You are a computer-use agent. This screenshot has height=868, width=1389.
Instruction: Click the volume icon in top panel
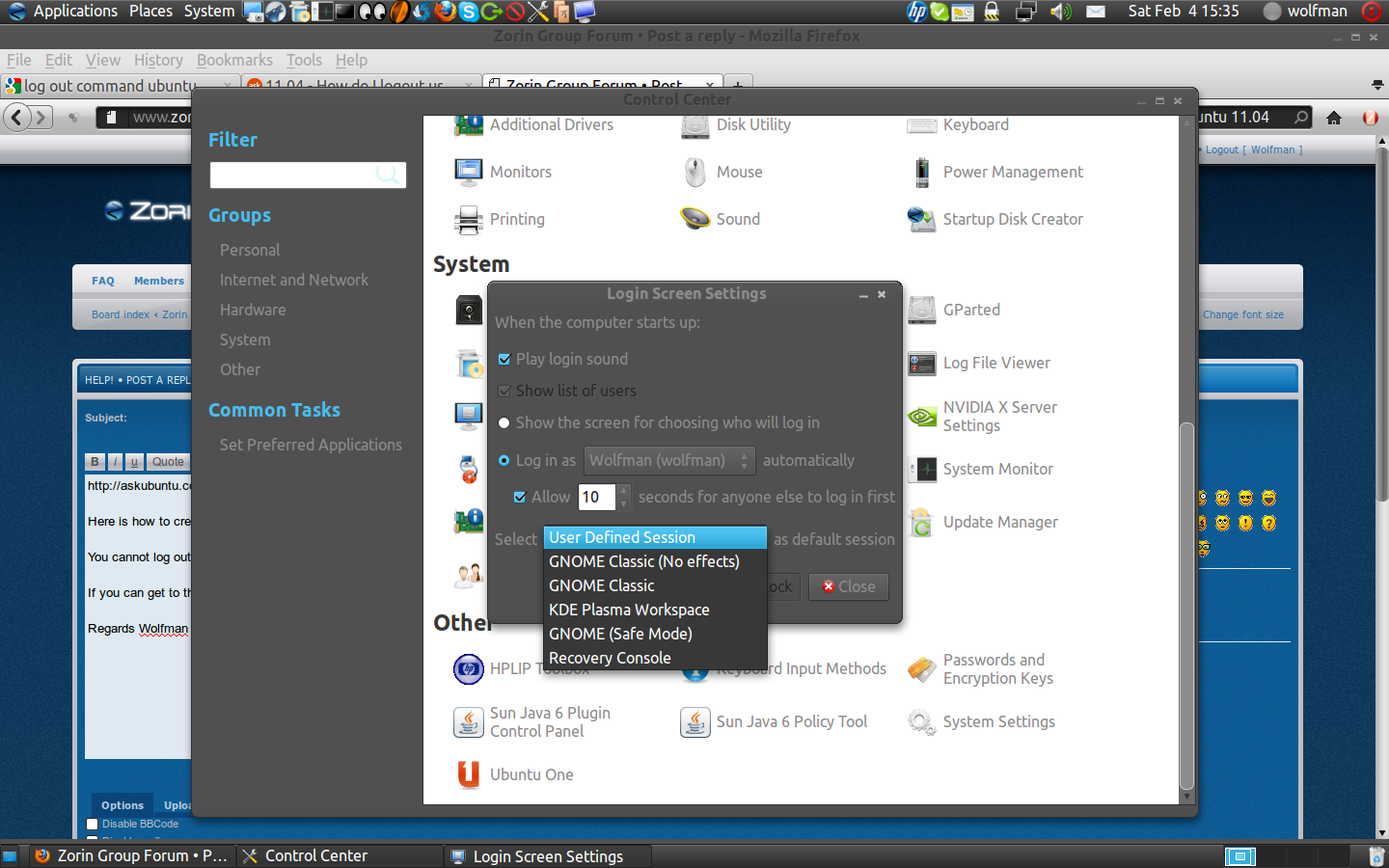pos(1061,12)
